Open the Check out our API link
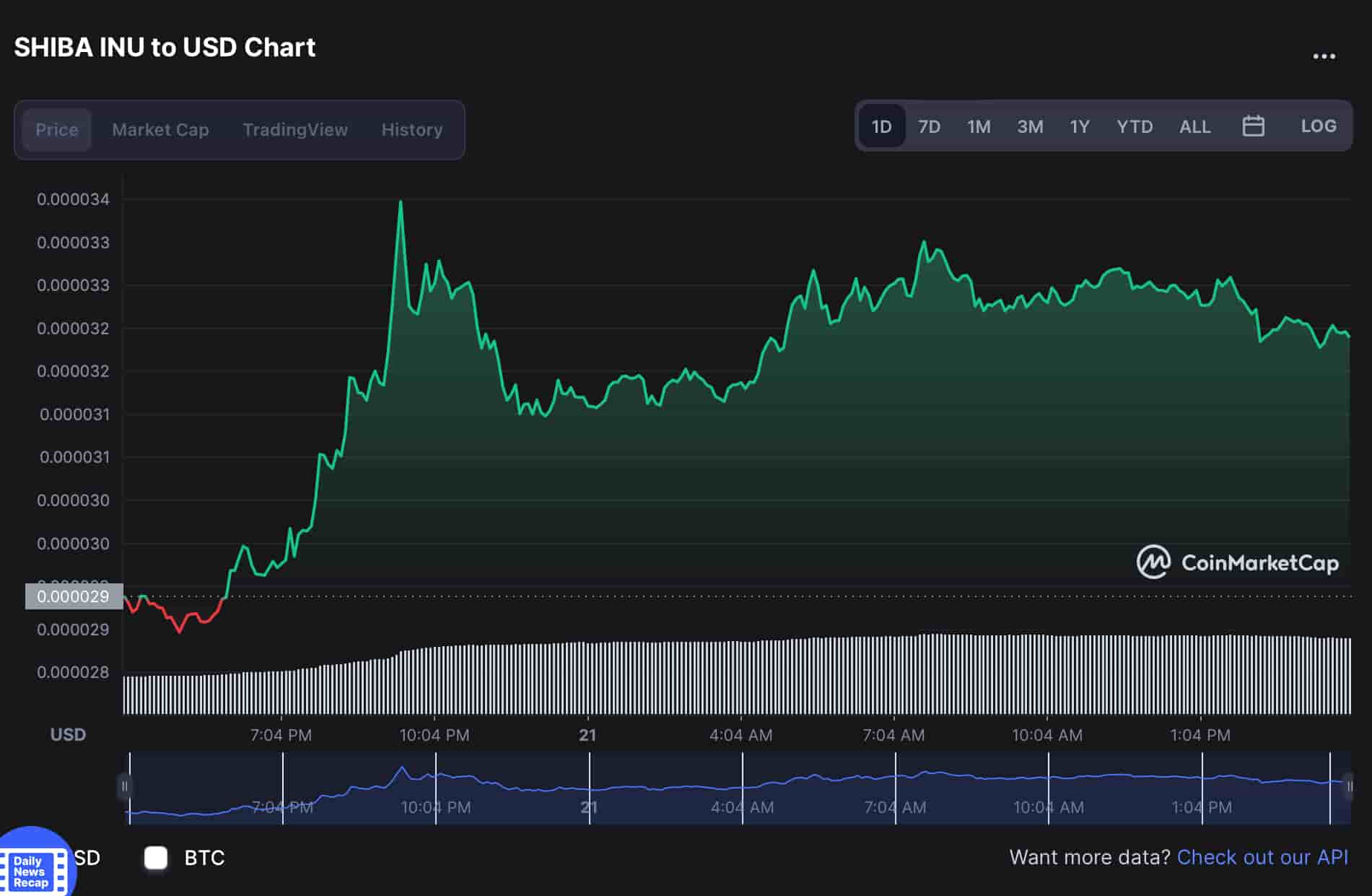 (1262, 857)
